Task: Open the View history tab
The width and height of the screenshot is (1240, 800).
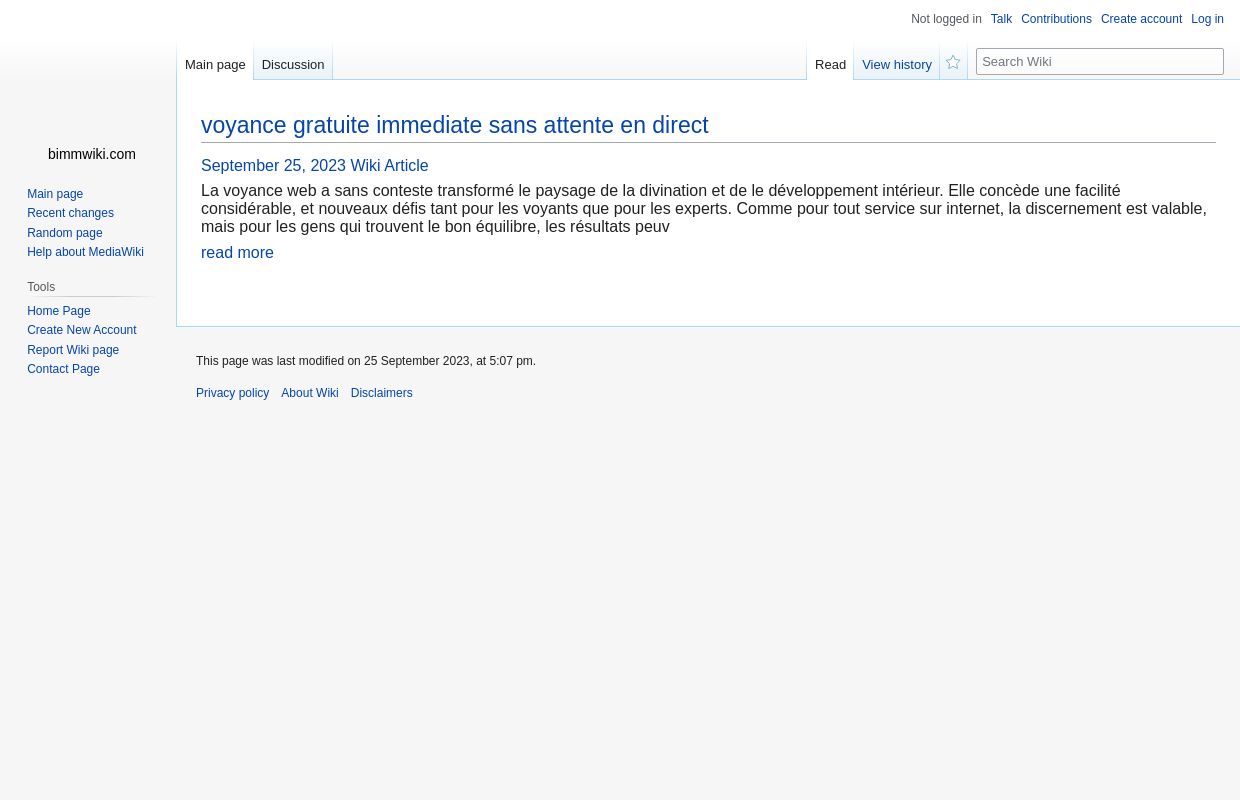Action: click(896, 64)
